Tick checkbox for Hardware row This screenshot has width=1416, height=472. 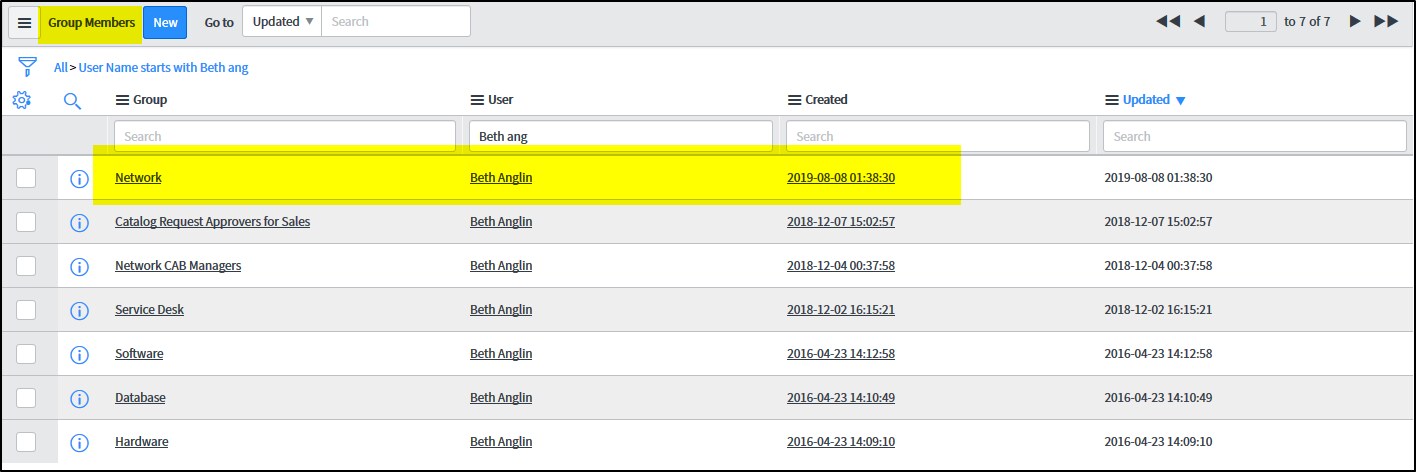(x=26, y=442)
